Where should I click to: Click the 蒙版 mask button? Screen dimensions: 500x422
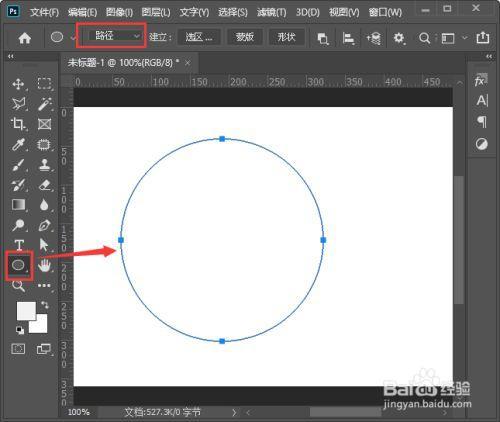pos(245,37)
